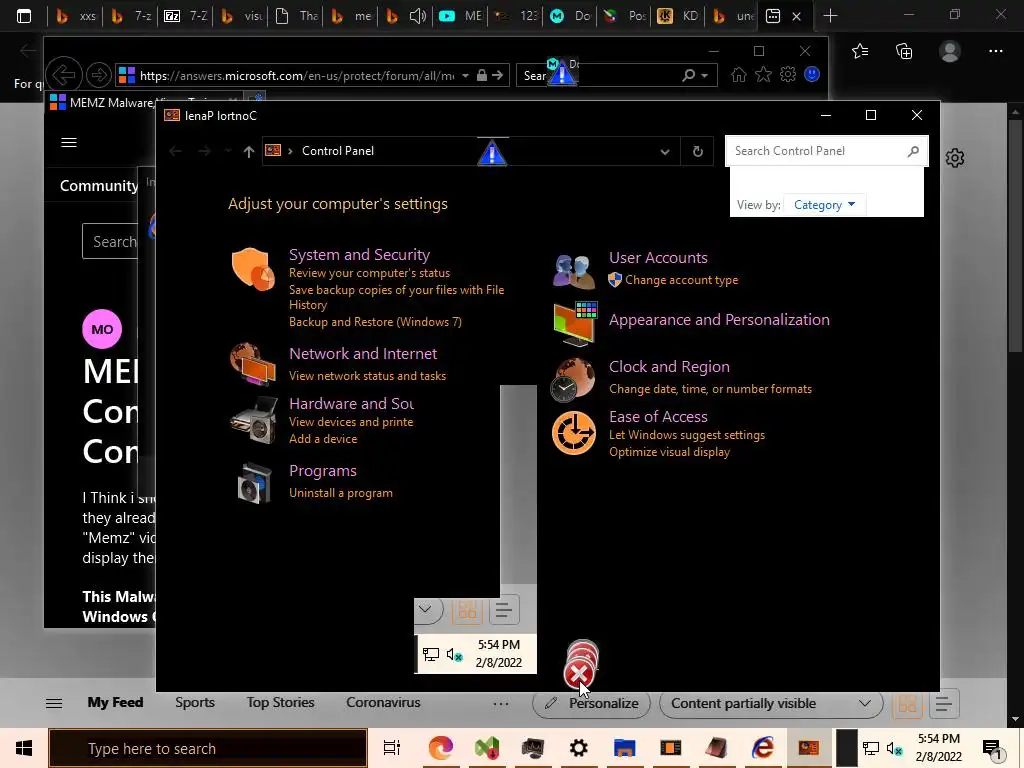The image size is (1024, 768).
Task: Open page settings gear in Edge new tab
Action: click(x=954, y=158)
